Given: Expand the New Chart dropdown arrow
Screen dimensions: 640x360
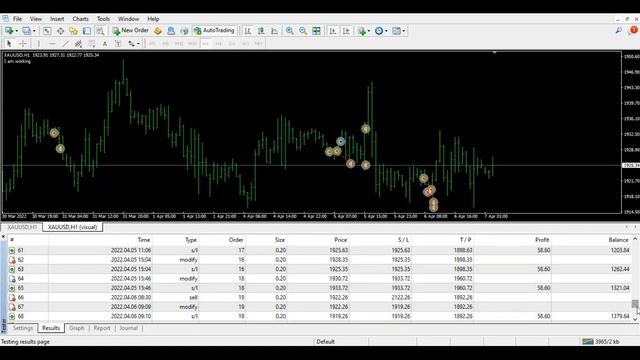Looking at the screenshot, I should pos(16,31).
